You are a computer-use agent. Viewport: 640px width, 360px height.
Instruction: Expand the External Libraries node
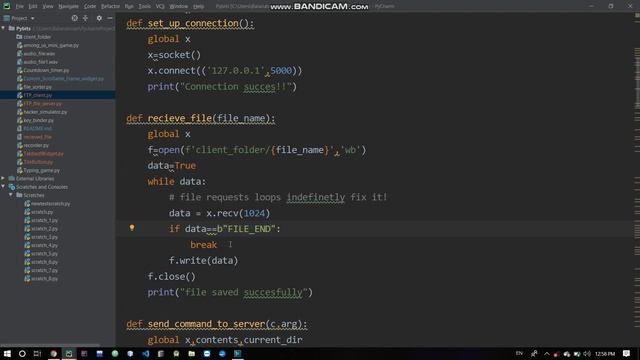coord(3,179)
